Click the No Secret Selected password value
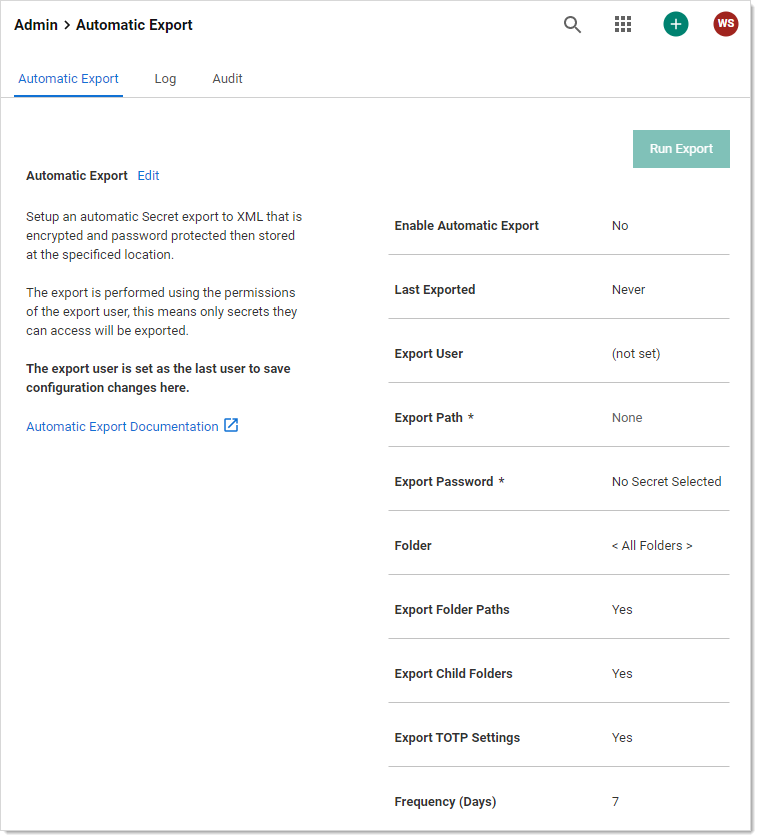 (x=666, y=482)
